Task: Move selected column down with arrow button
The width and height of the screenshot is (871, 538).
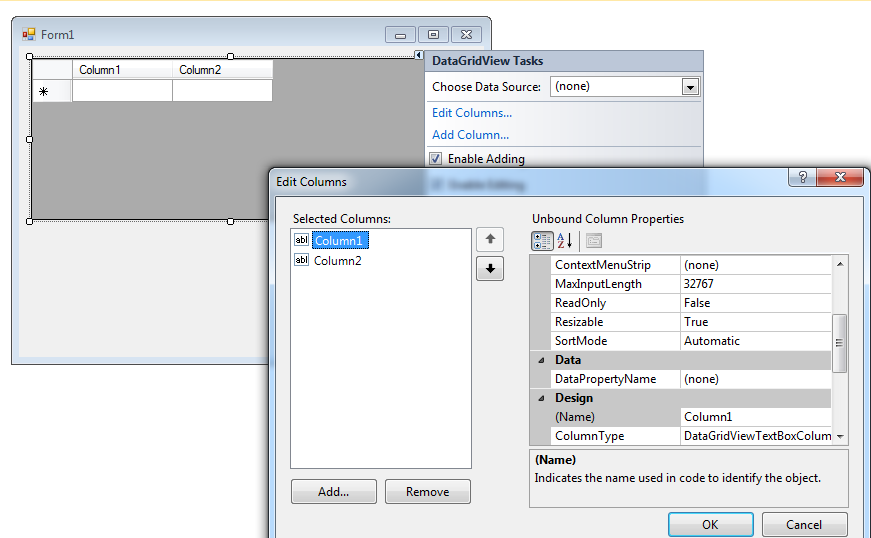Action: [x=490, y=269]
